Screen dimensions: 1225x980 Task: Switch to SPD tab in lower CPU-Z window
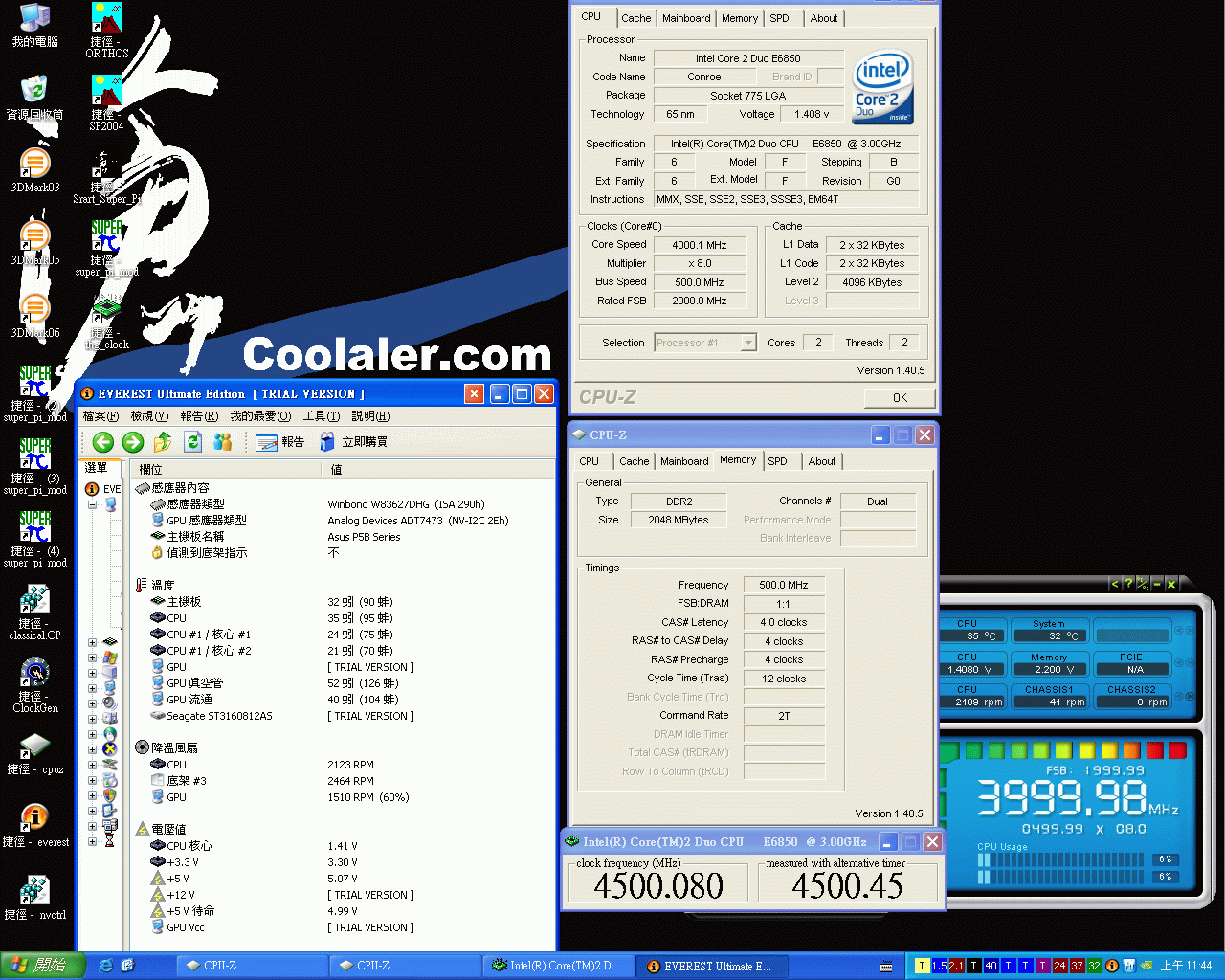pos(778,461)
